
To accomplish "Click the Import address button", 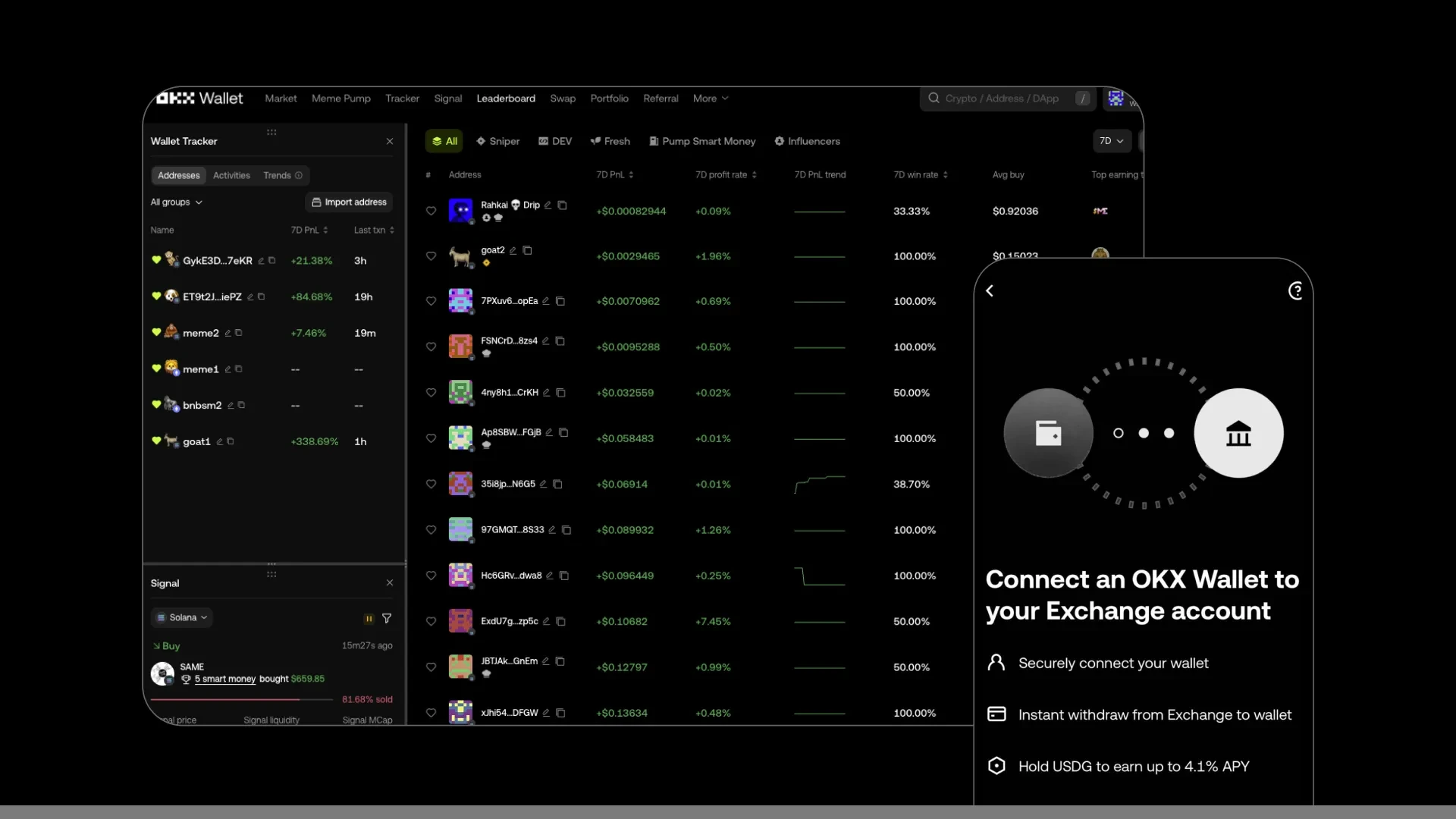I will tap(348, 202).
